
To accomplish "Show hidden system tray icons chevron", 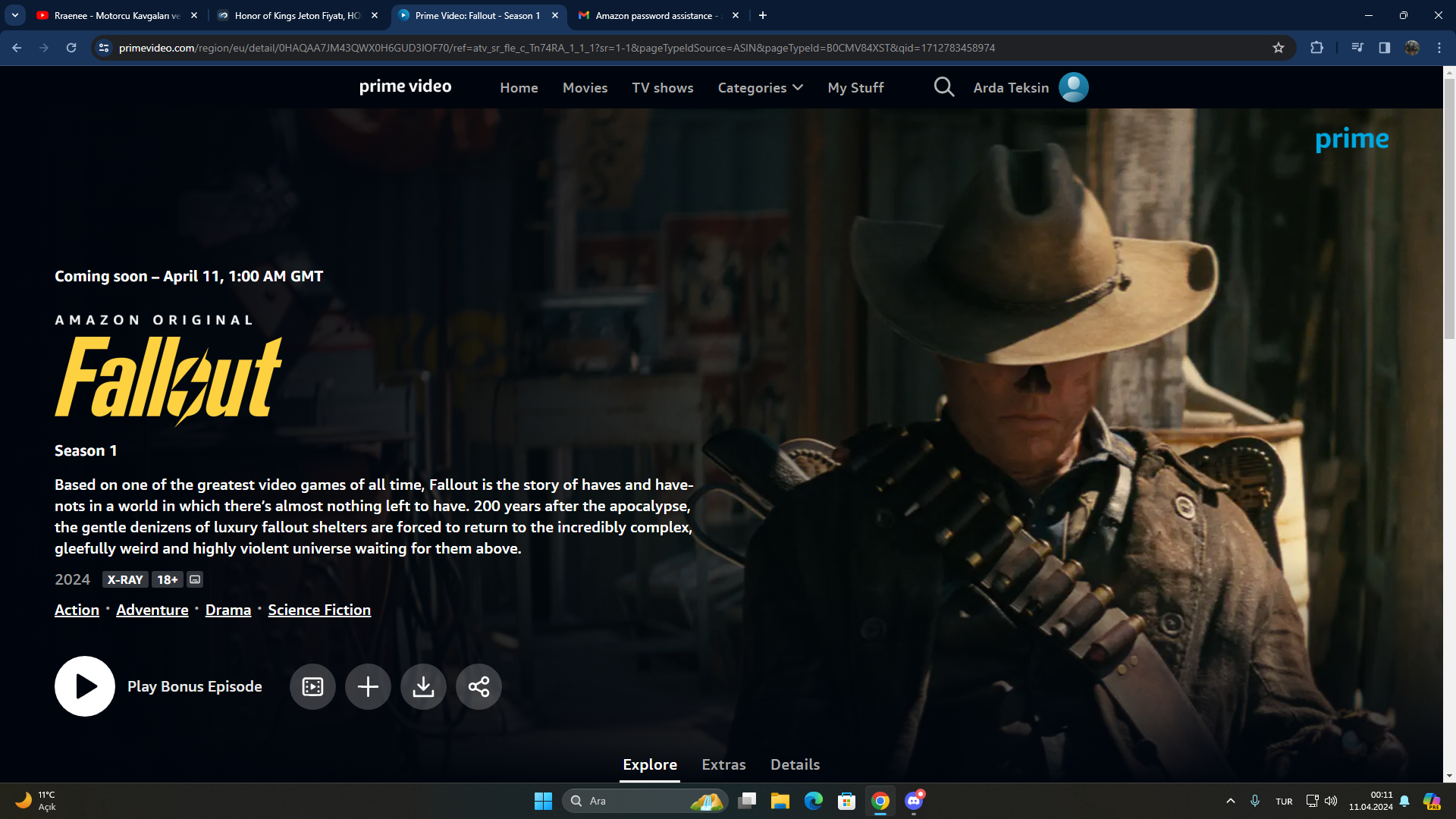I will pyautogui.click(x=1230, y=801).
